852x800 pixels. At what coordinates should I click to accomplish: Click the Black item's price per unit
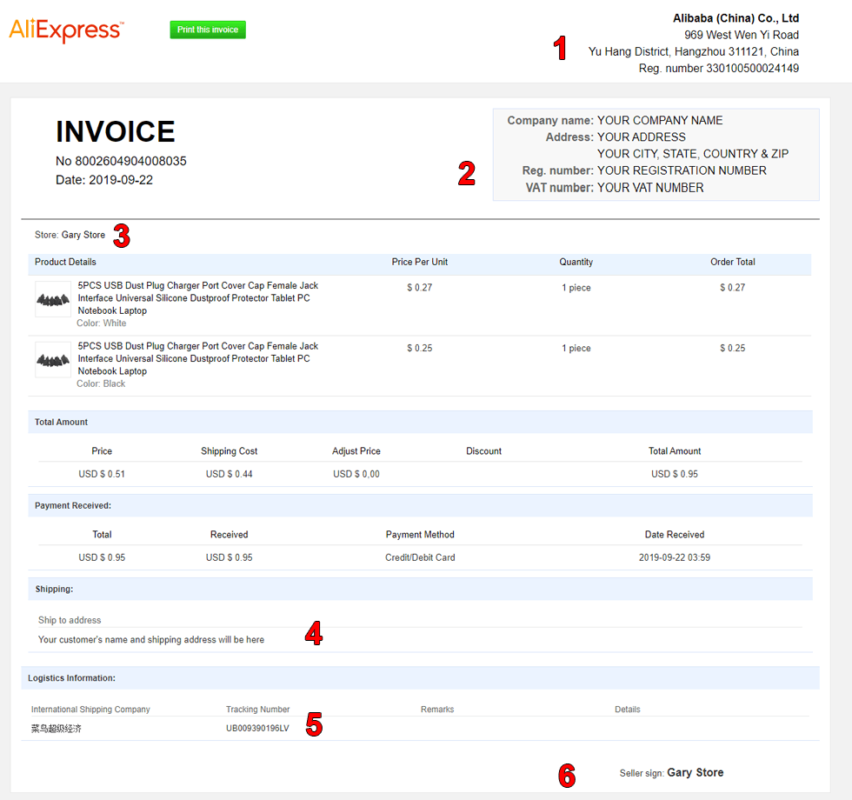tap(419, 348)
